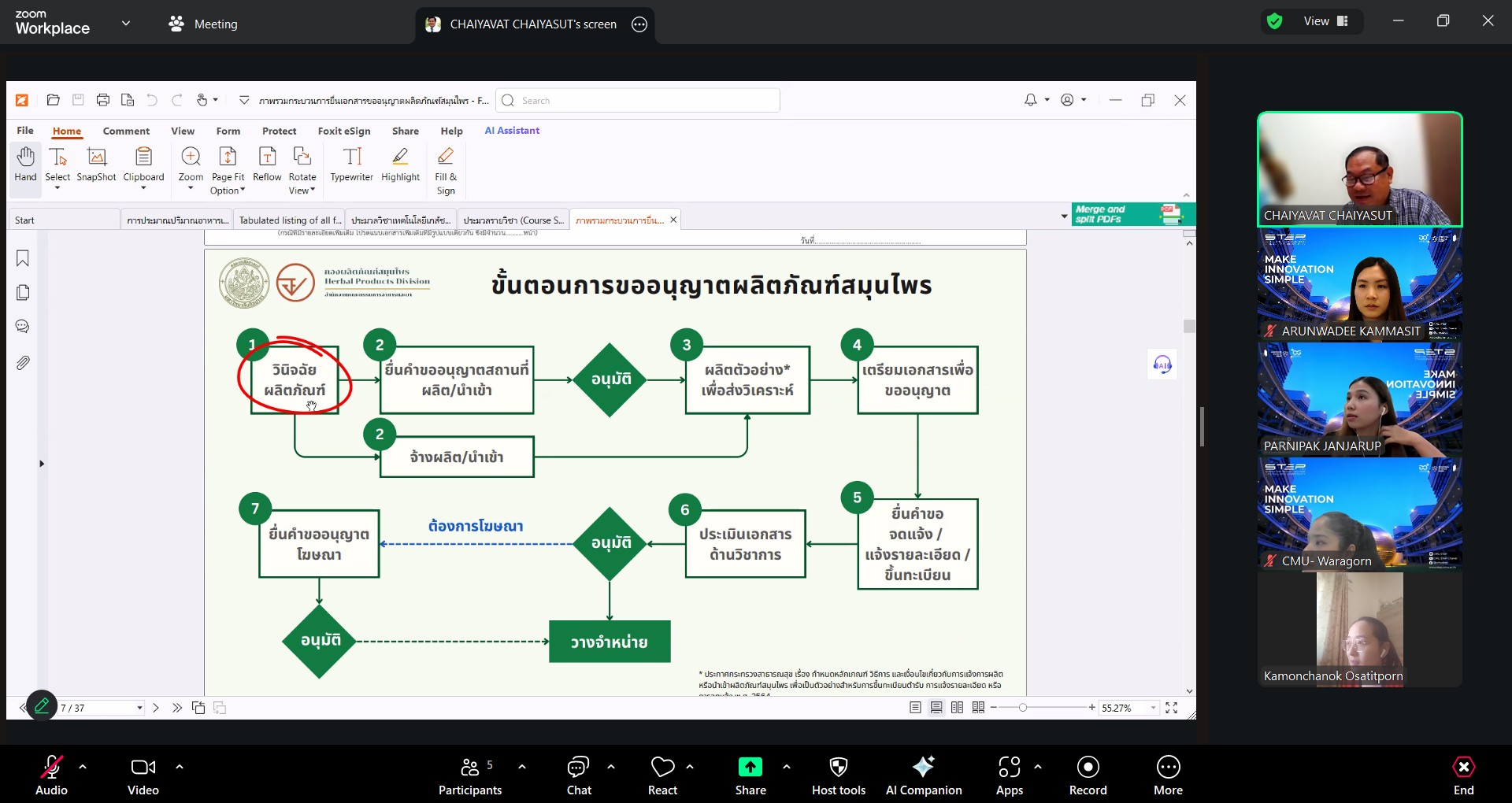The width and height of the screenshot is (1512, 803).
Task: Open the Zoom Workplace dropdown chevron
Action: (x=126, y=24)
